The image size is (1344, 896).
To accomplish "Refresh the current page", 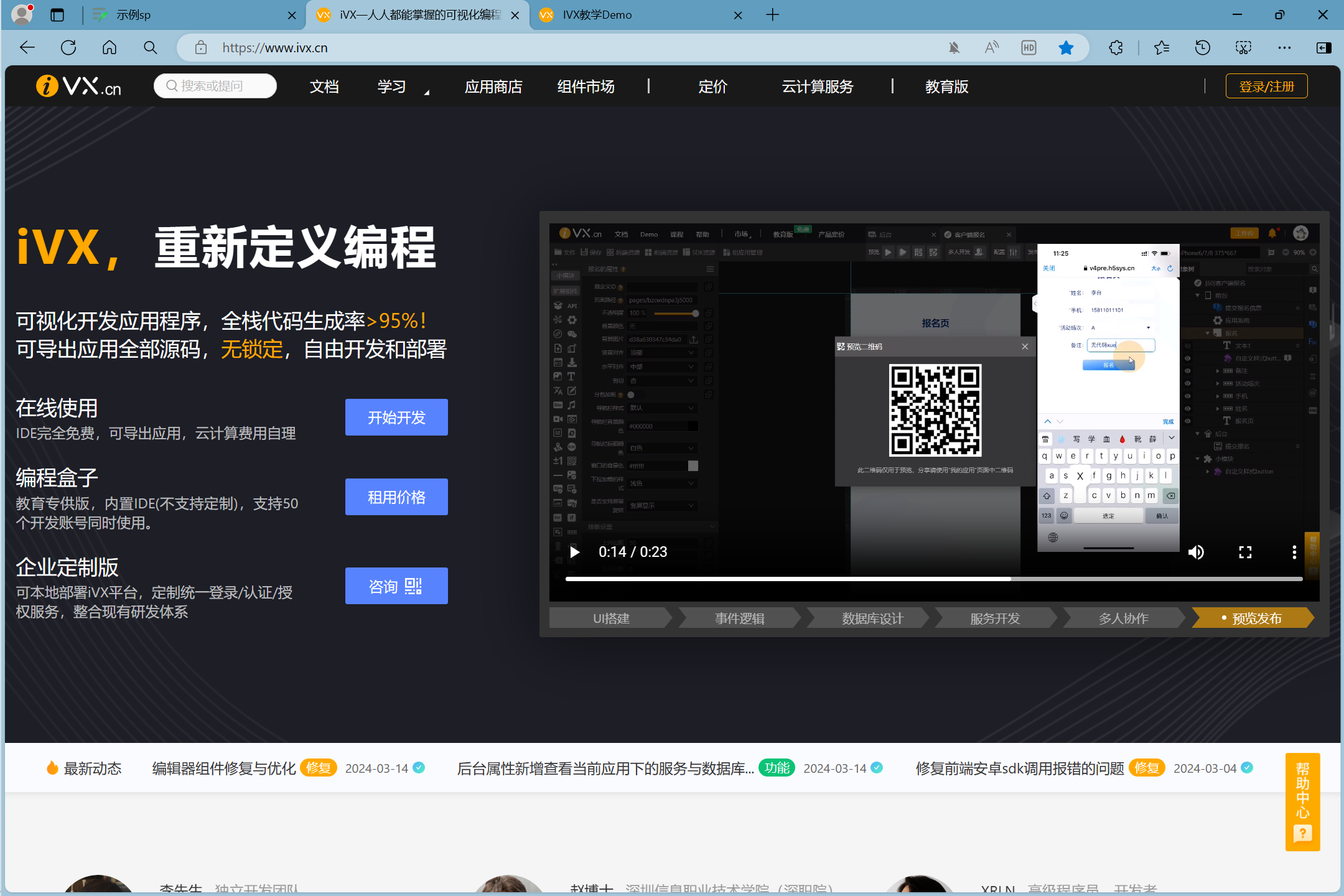I will pos(68,48).
